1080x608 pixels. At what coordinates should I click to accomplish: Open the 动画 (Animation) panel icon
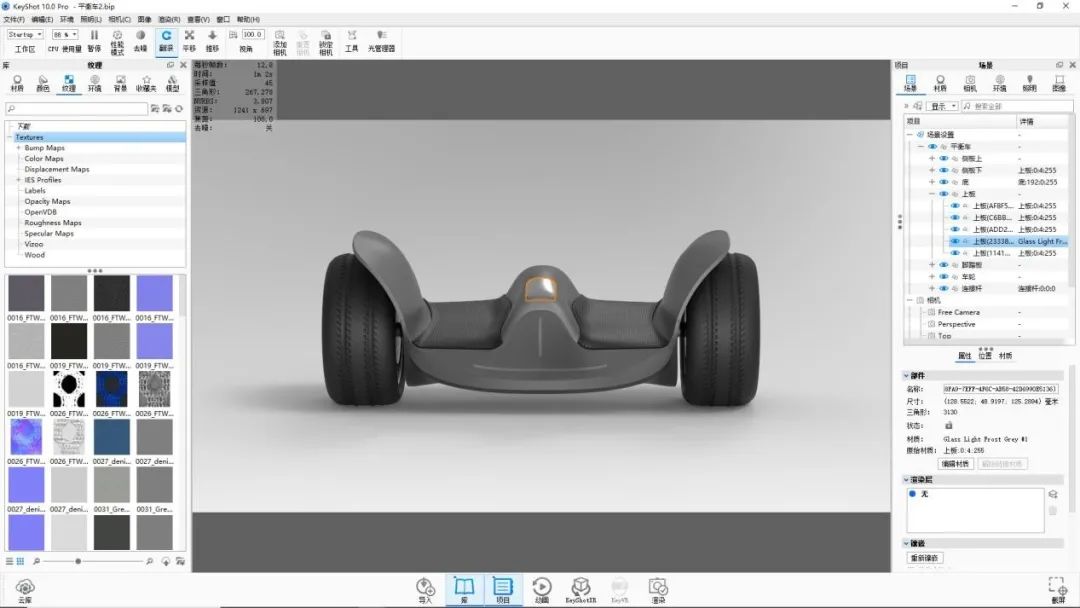pos(541,588)
